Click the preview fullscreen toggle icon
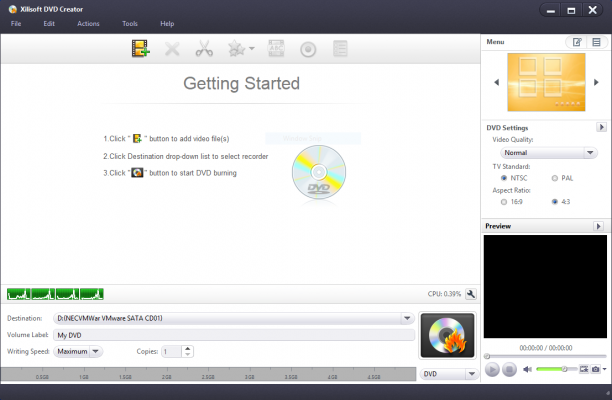Image resolution: width=612 pixels, height=400 pixels. click(x=584, y=369)
